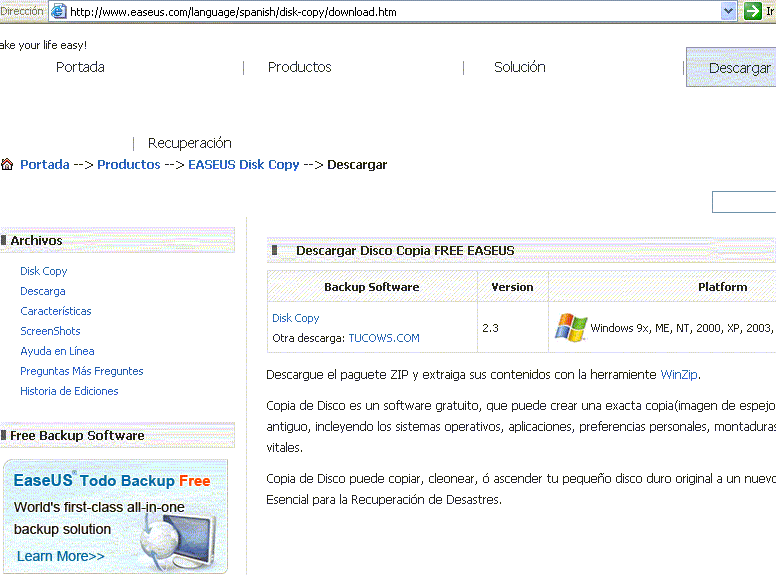Click the Windows logo in Platform column
The image size is (776, 575).
pyautogui.click(x=571, y=327)
